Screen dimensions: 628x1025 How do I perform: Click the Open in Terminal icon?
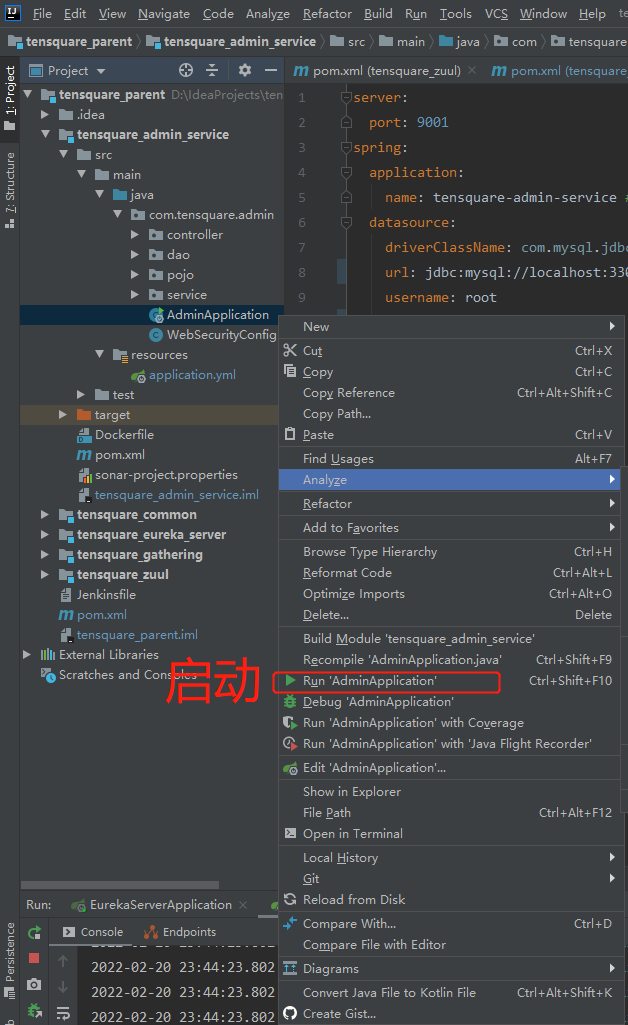tap(290, 833)
